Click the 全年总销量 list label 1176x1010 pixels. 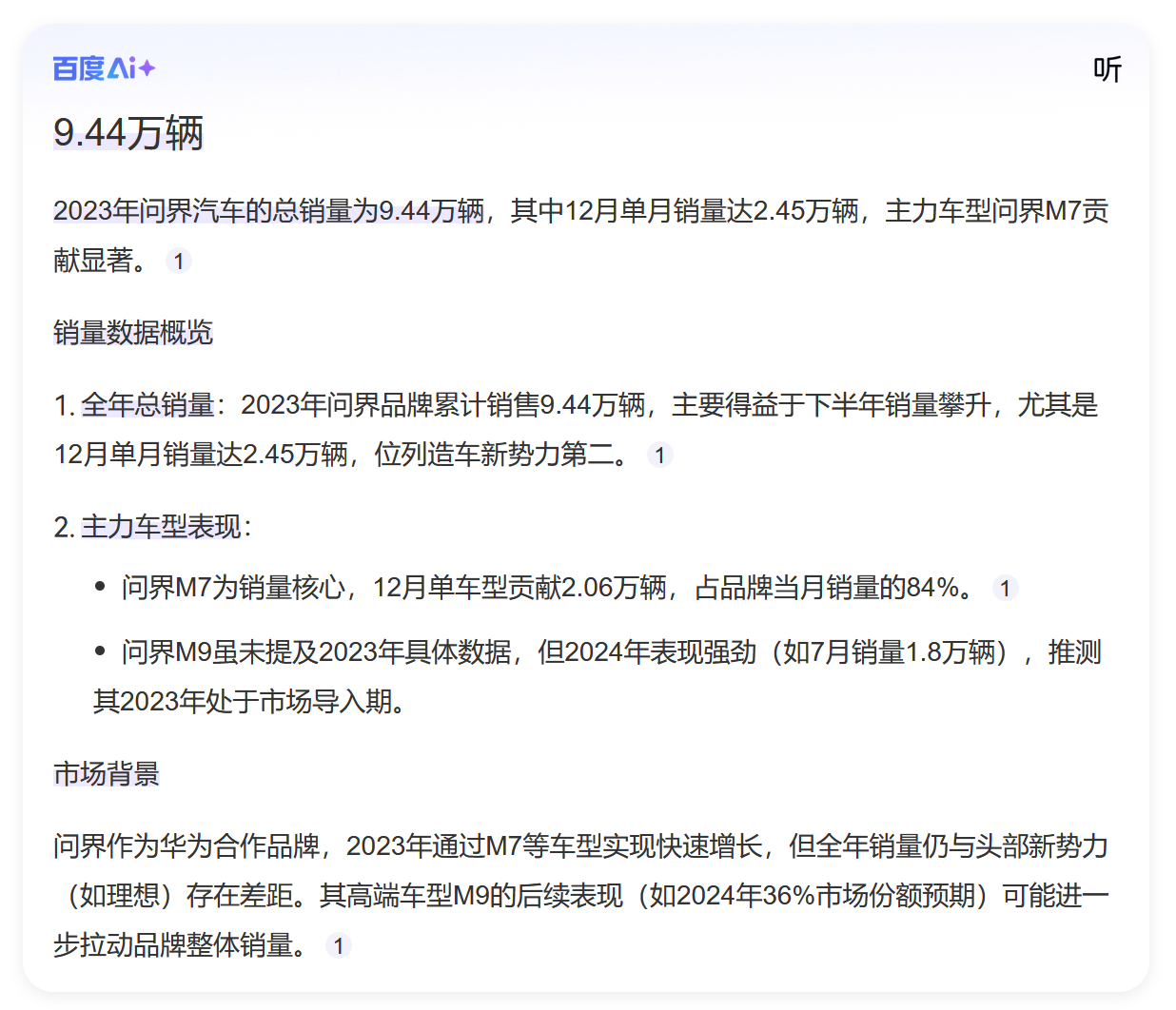click(x=147, y=405)
